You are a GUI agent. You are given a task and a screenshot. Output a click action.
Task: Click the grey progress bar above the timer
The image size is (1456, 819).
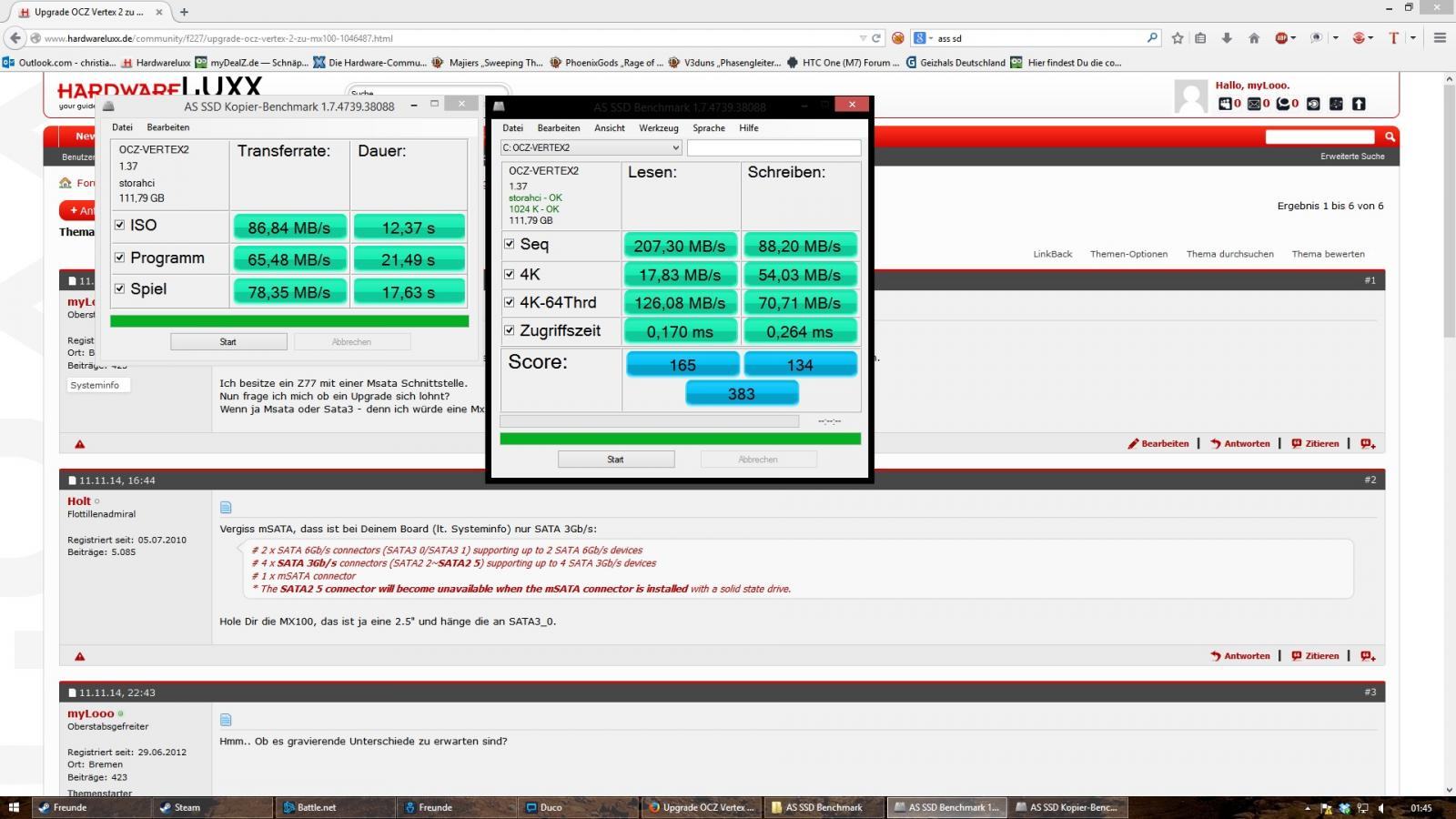click(x=649, y=421)
